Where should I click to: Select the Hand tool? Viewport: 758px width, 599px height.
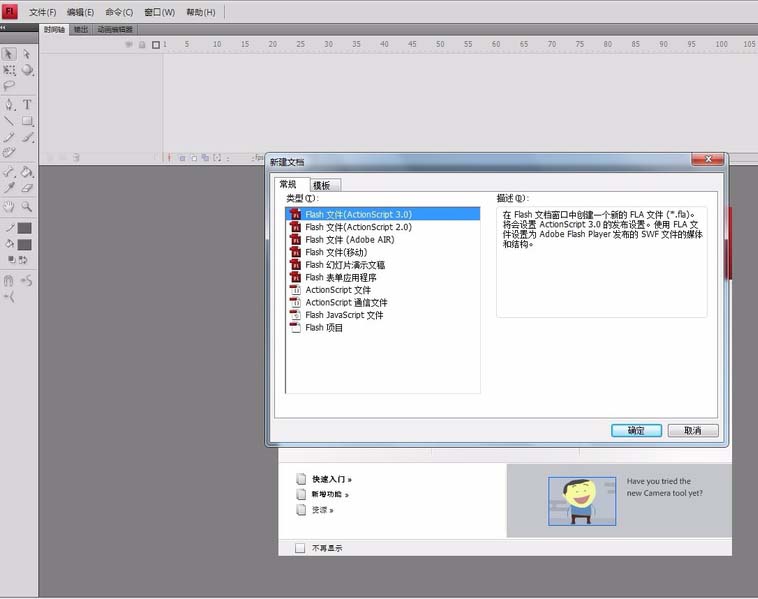click(x=9, y=207)
